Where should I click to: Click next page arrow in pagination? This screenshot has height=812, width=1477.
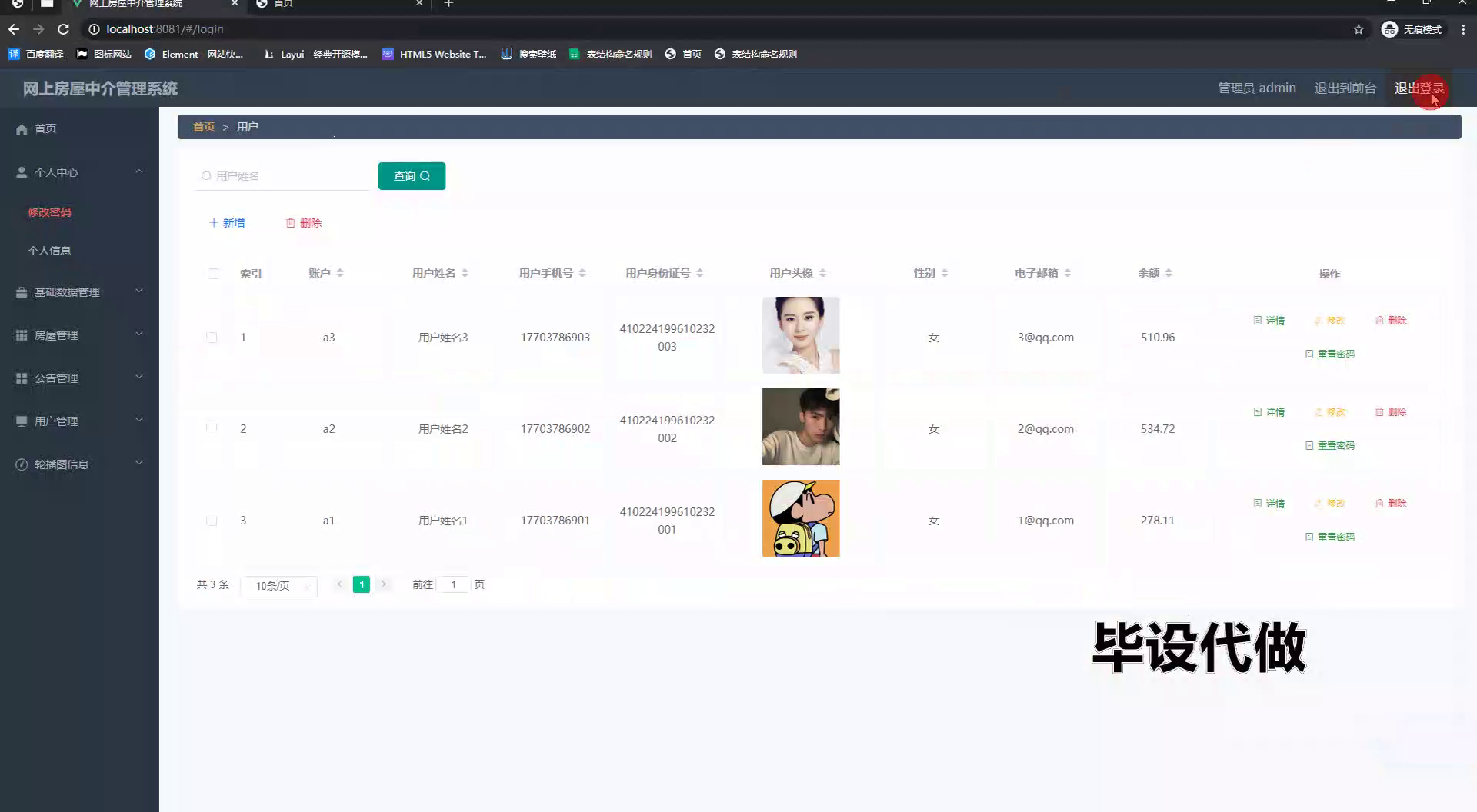pyautogui.click(x=383, y=584)
